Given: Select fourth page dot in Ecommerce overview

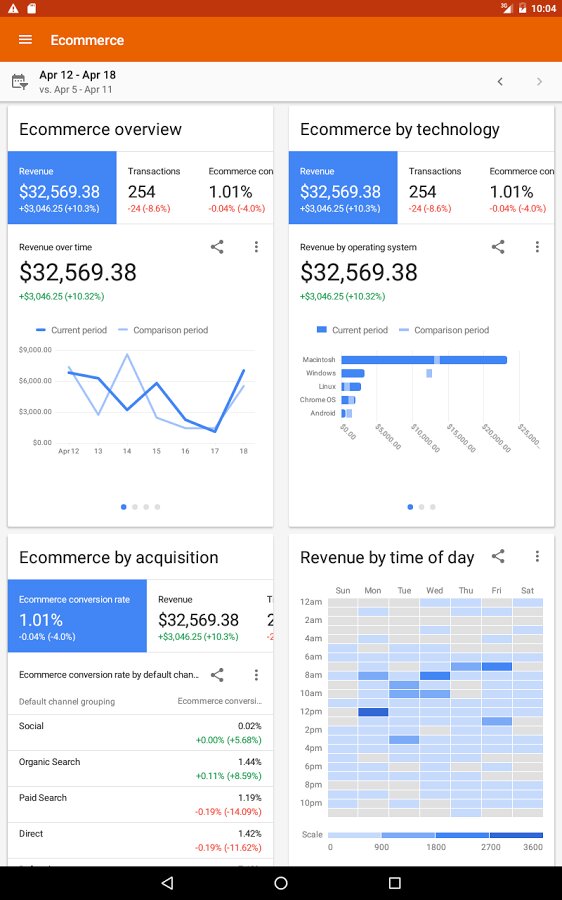Looking at the screenshot, I should pyautogui.click(x=157, y=507).
